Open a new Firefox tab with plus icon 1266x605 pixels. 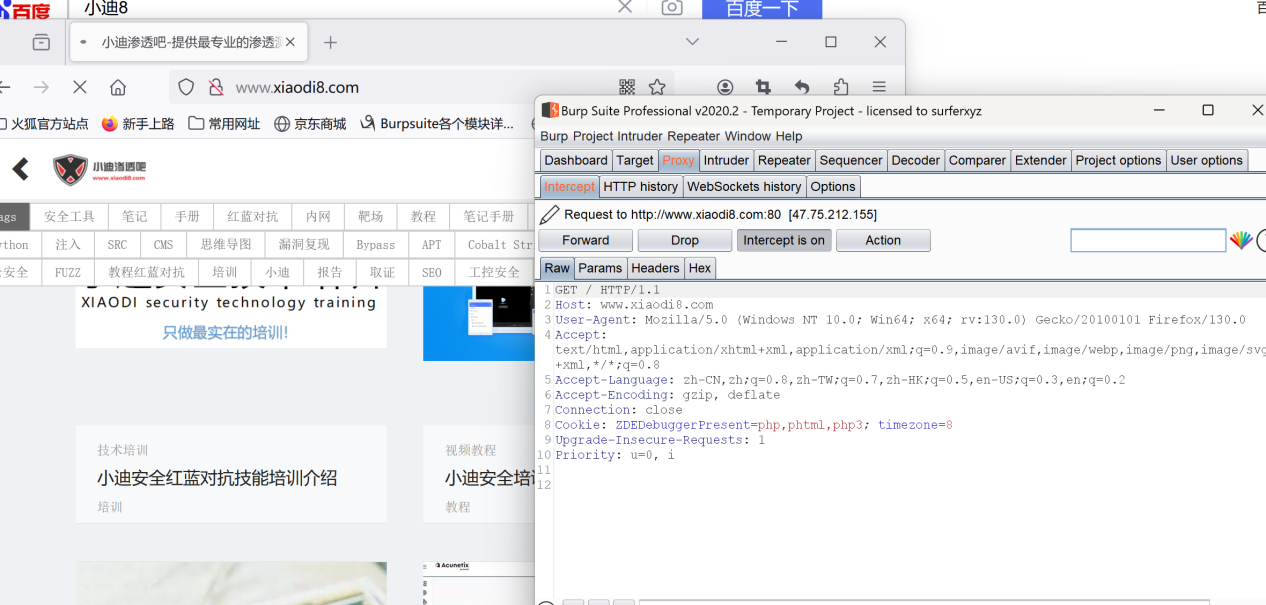[x=330, y=42]
